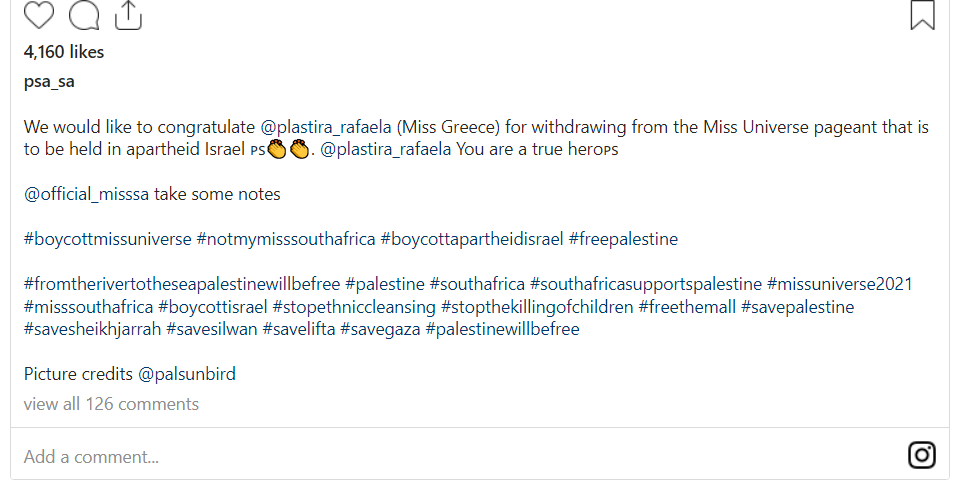Share the post with the share icon
962x480 pixels.
pos(128,14)
